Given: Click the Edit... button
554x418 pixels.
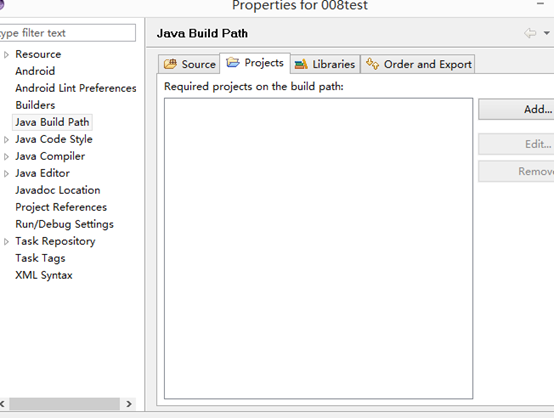Looking at the screenshot, I should point(516,144).
